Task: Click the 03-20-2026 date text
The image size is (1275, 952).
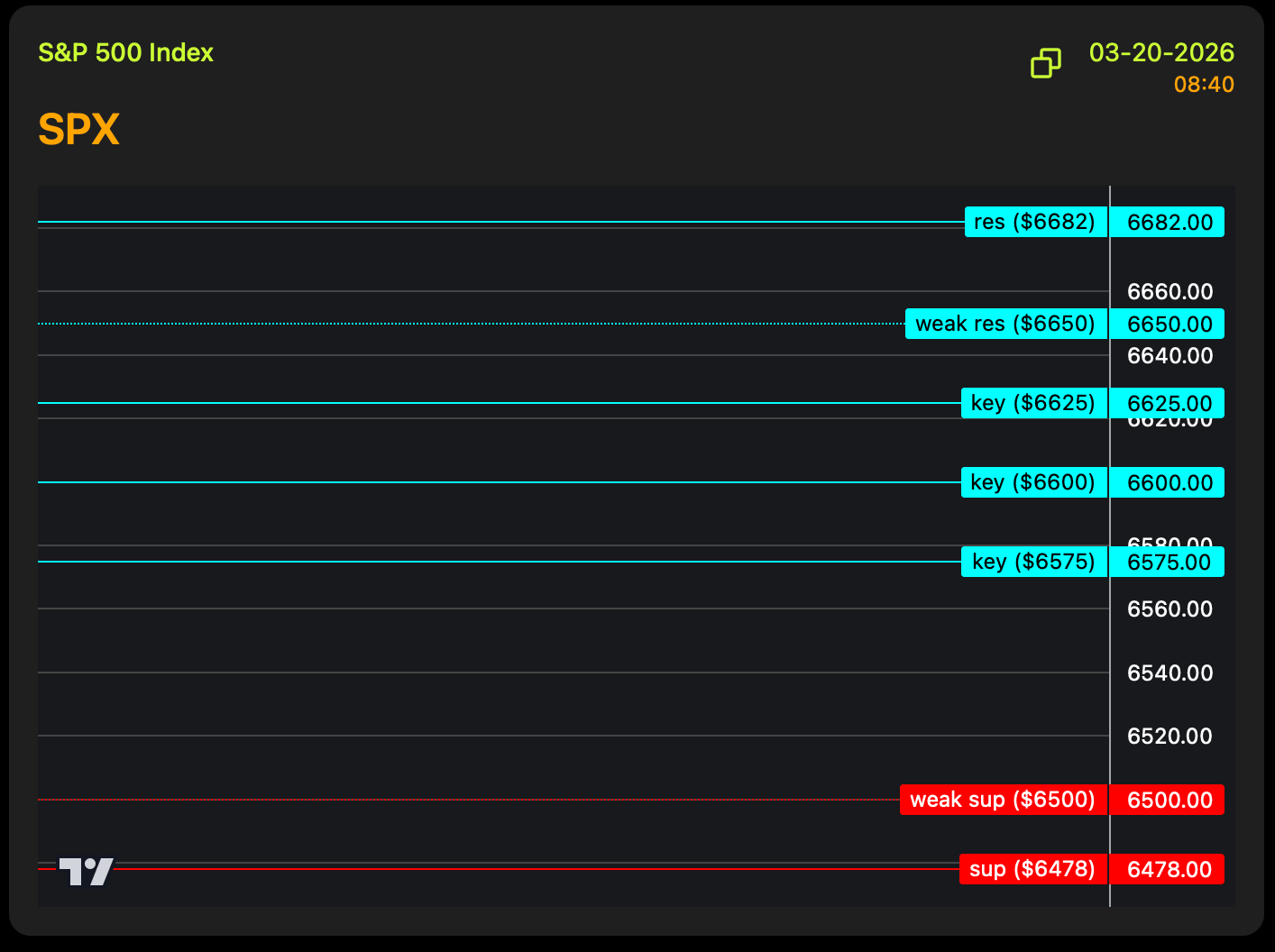Action: pos(1160,52)
